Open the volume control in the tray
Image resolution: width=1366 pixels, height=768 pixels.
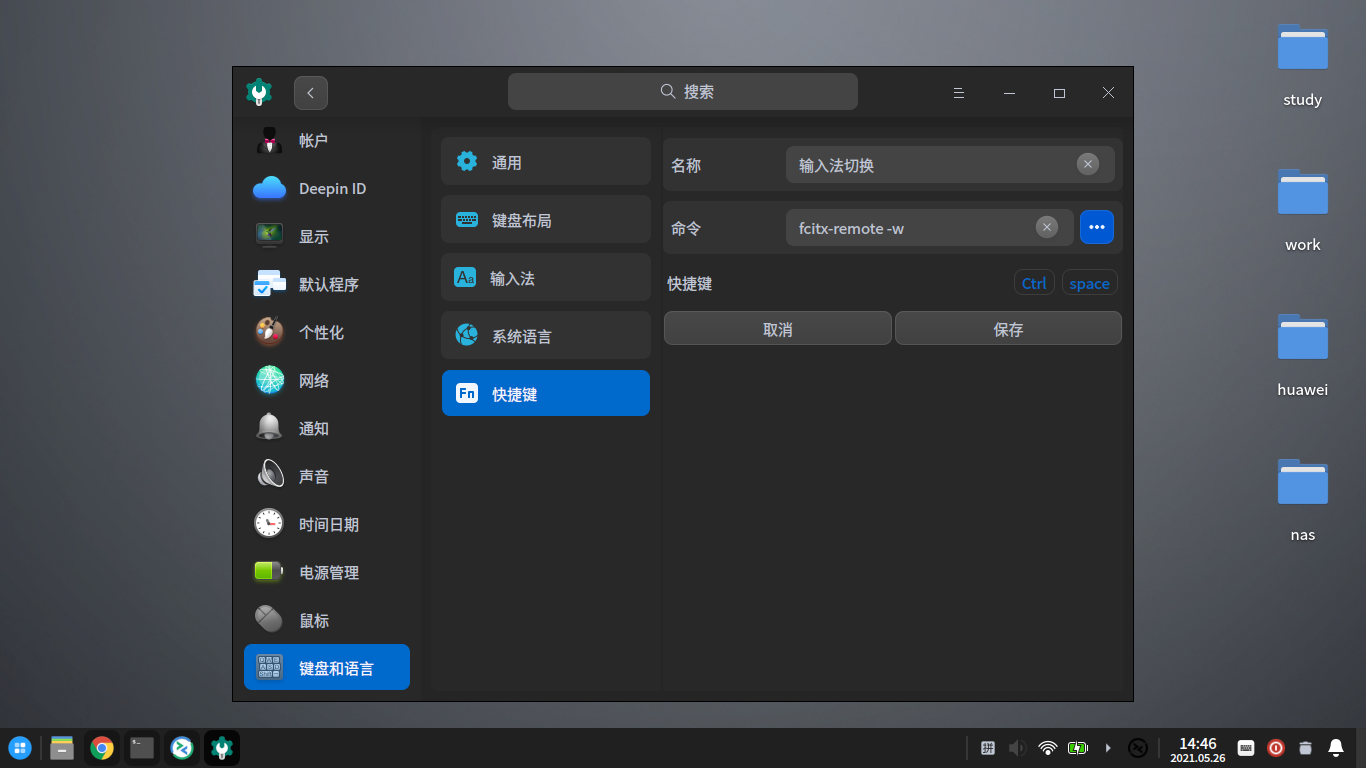(x=1018, y=748)
